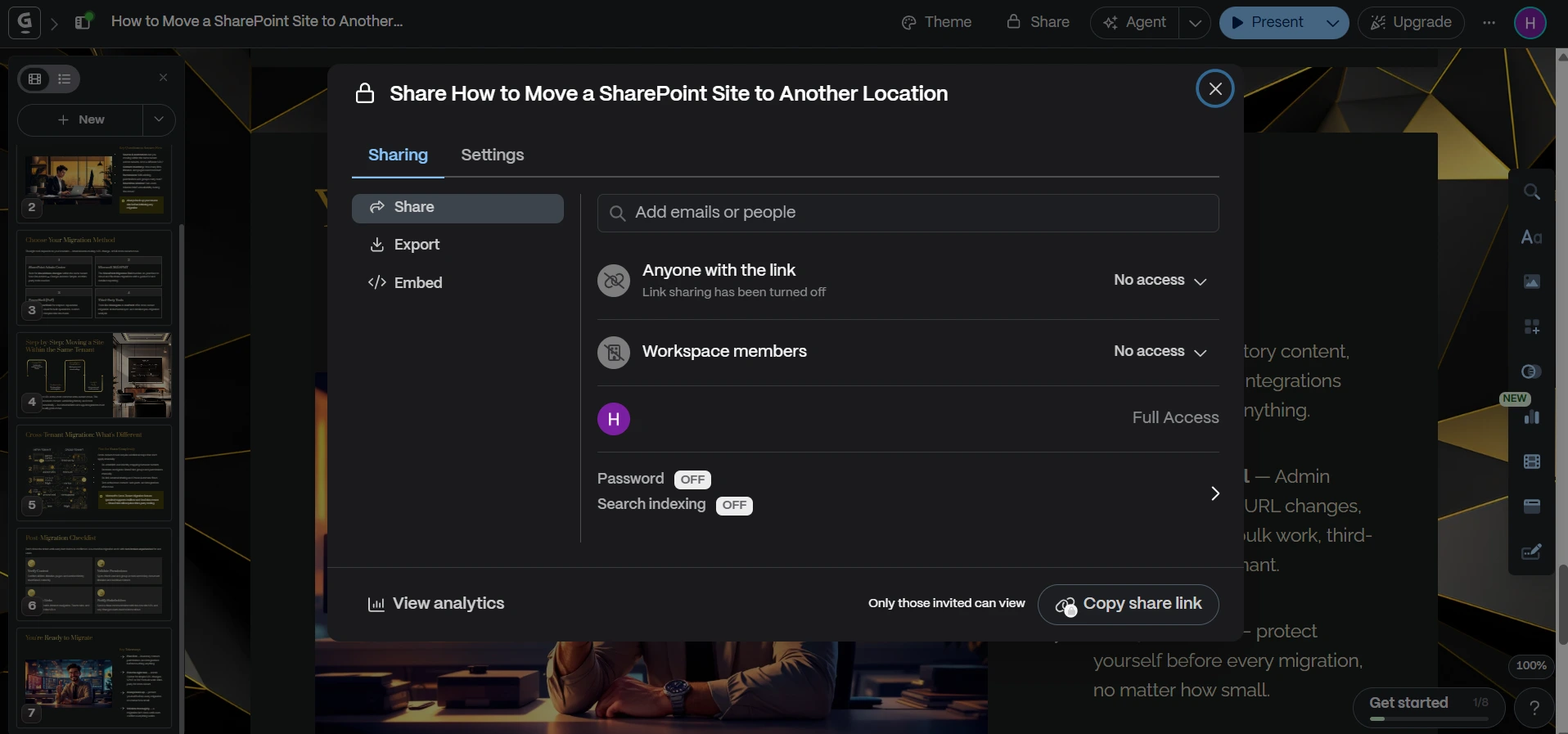Select slide 4 Step by Step thumbnail

[94, 375]
